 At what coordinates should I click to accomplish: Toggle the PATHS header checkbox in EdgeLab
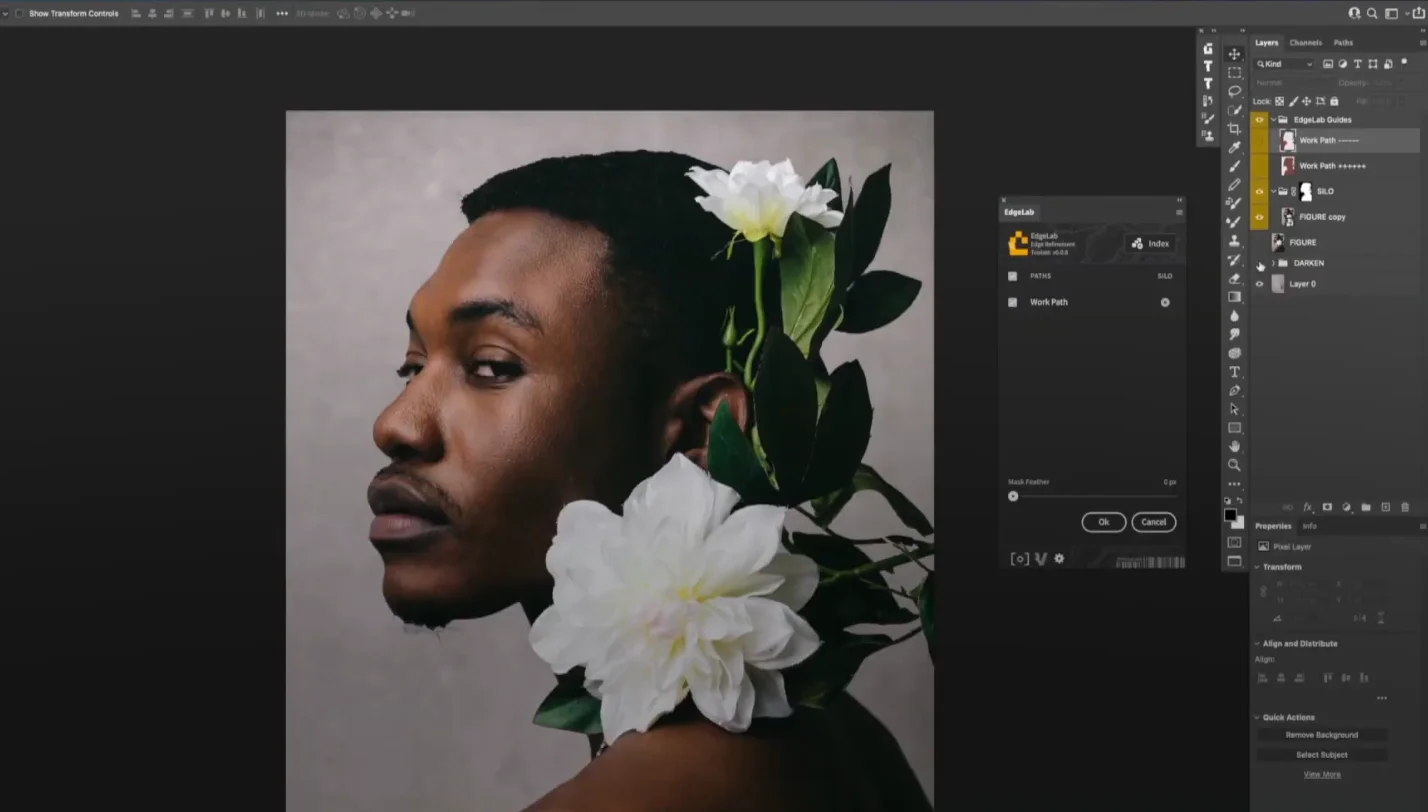1012,276
